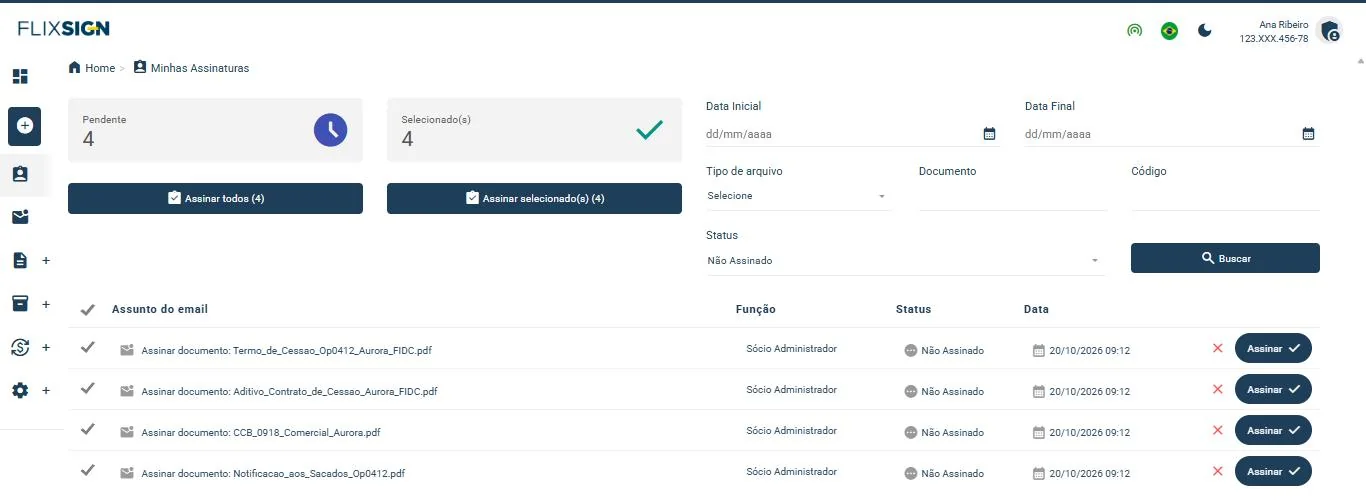Click the green signal status icon
Screen dimensions: 1366x500
(1134, 31)
